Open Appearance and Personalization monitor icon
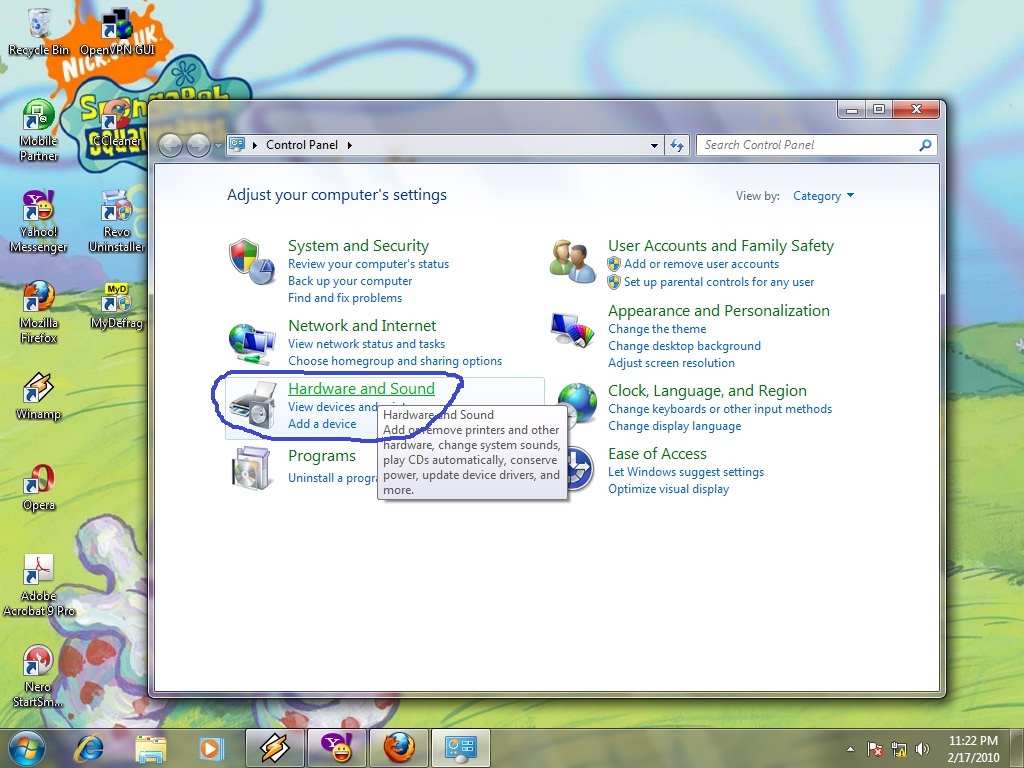Screen dimensions: 1024x768 tap(572, 329)
